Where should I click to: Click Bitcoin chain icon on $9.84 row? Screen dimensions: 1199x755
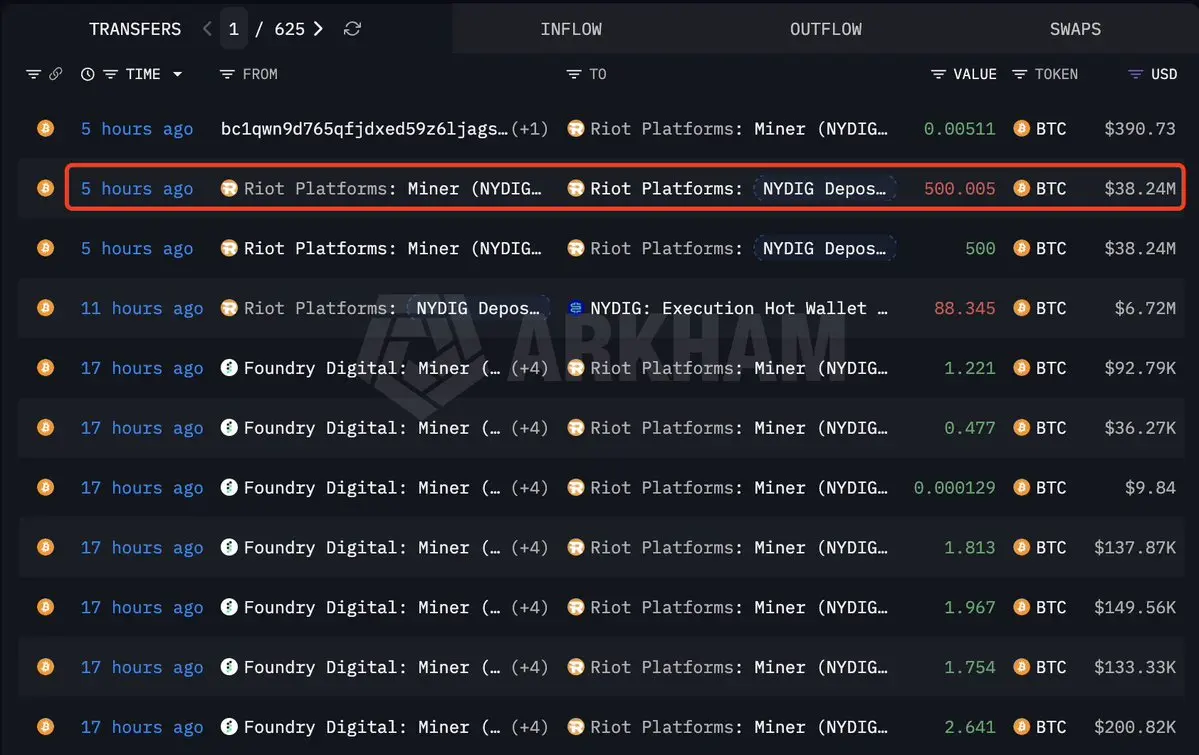(x=46, y=487)
